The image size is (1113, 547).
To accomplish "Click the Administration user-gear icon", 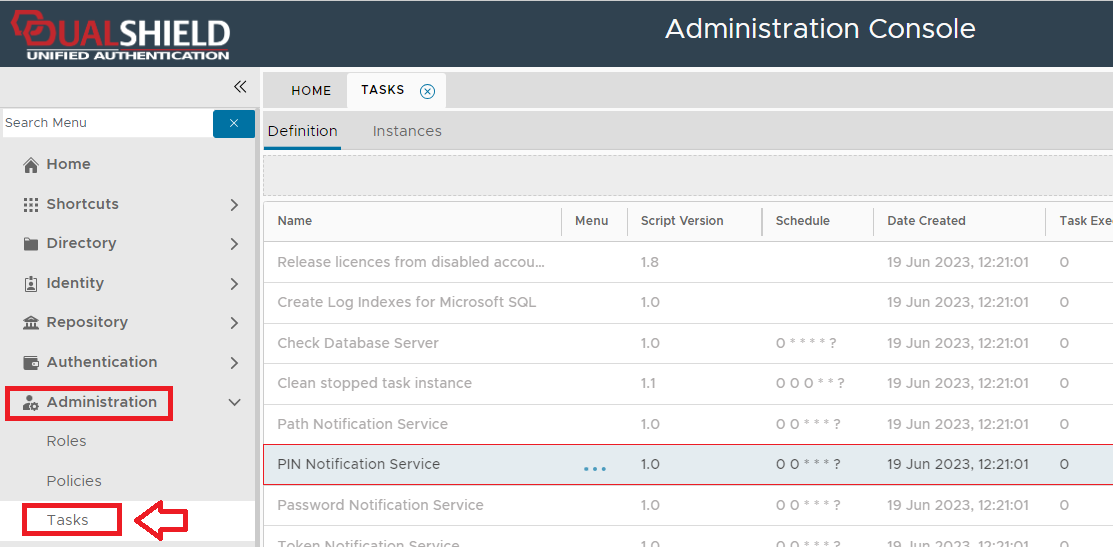I will tap(31, 403).
